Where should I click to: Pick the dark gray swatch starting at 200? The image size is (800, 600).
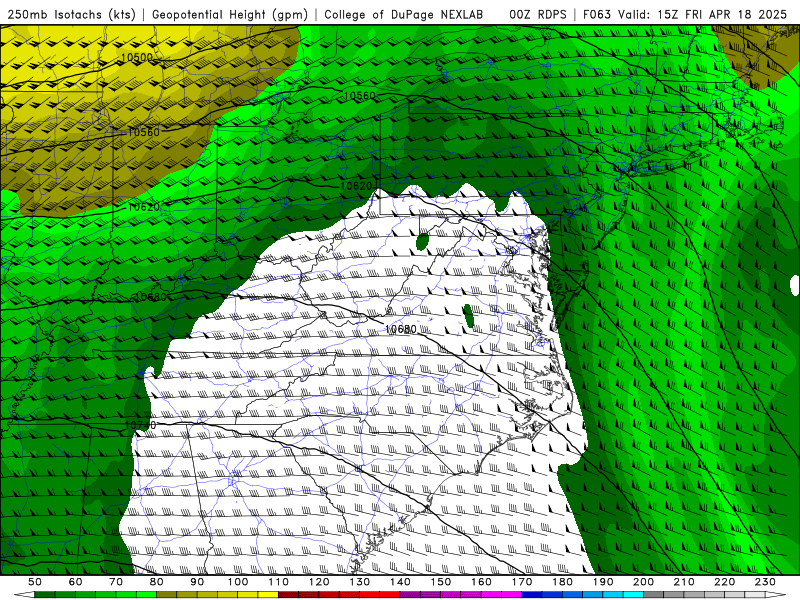654,595
